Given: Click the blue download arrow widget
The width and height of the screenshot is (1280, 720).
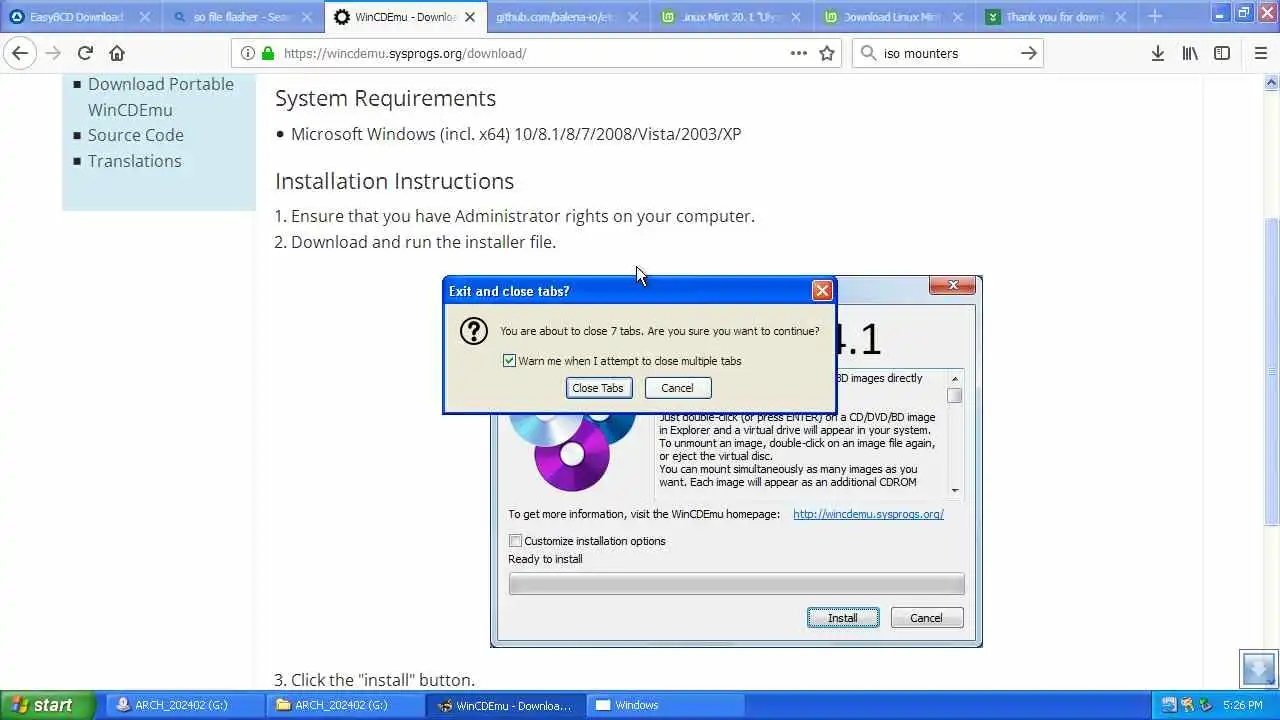Looking at the screenshot, I should point(1259,668).
